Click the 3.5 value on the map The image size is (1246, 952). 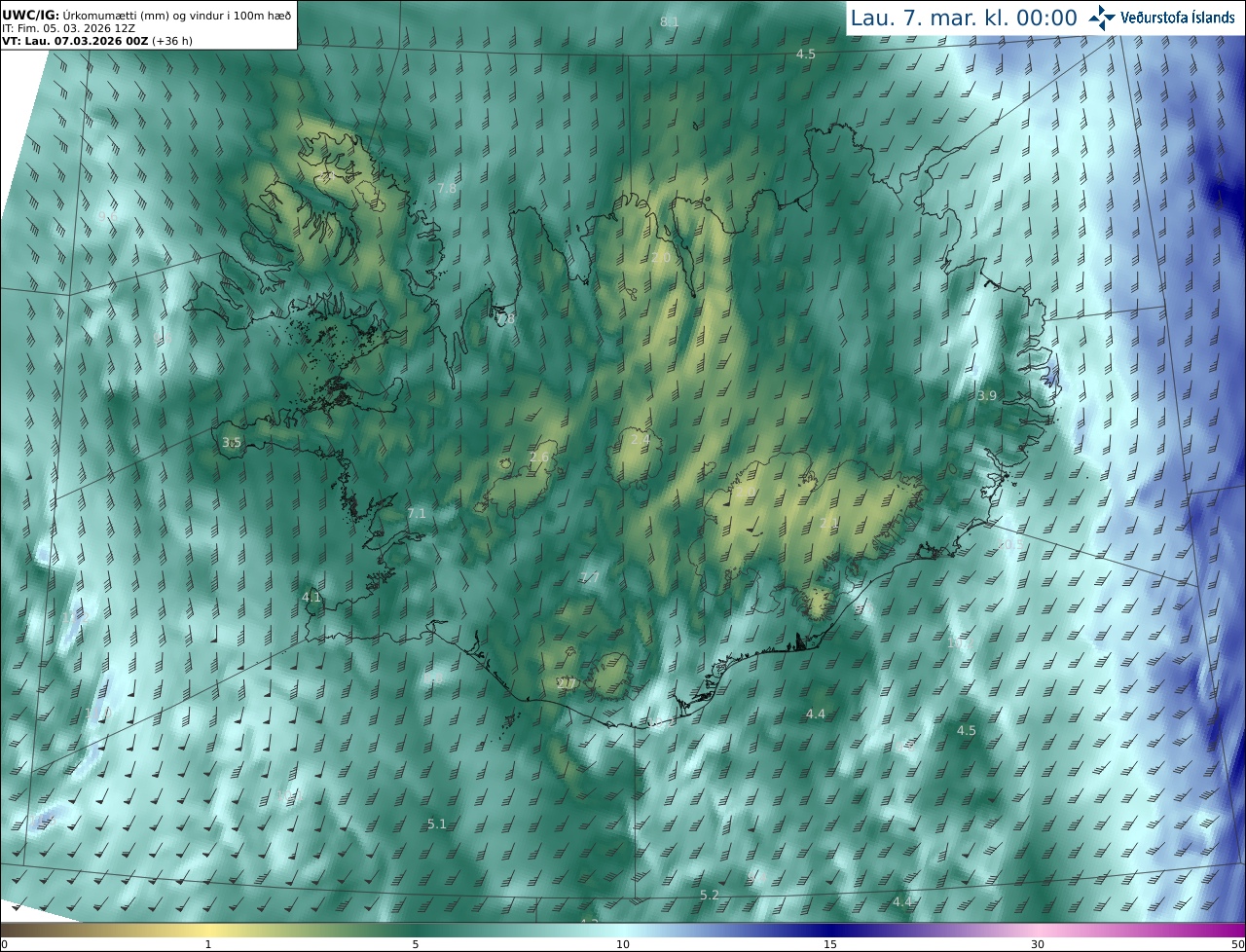pos(232,442)
